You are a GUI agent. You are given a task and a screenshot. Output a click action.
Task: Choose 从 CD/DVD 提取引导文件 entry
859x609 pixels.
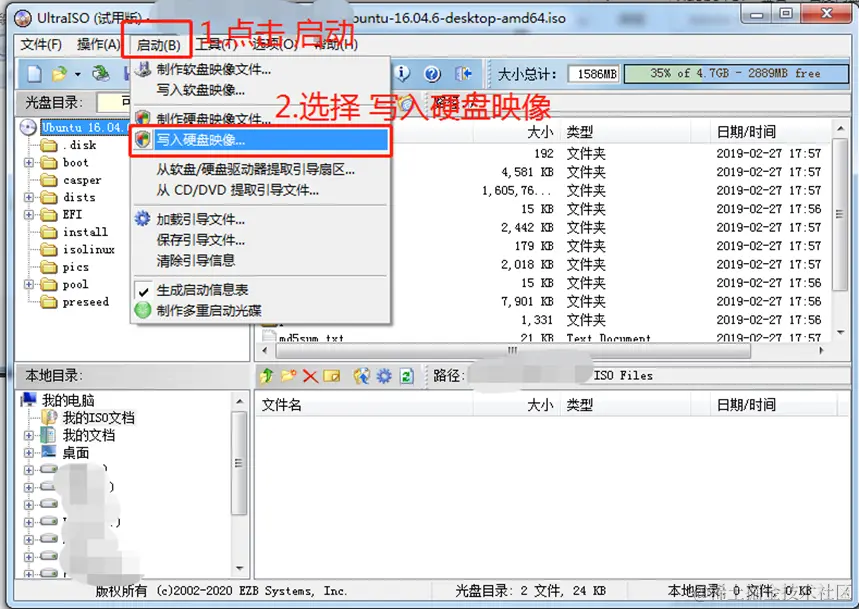pos(238,191)
